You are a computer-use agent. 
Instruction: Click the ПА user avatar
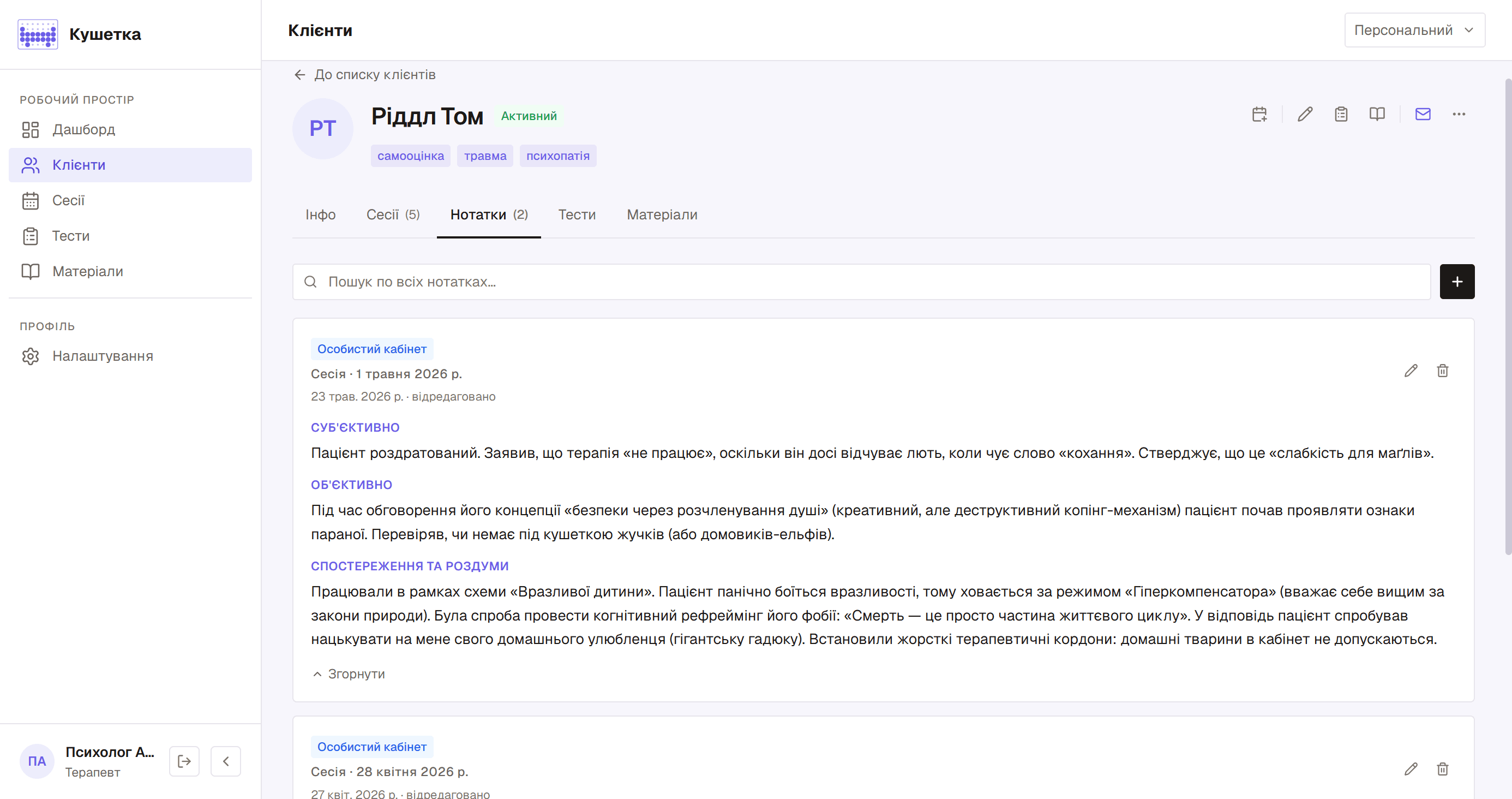[x=37, y=761]
